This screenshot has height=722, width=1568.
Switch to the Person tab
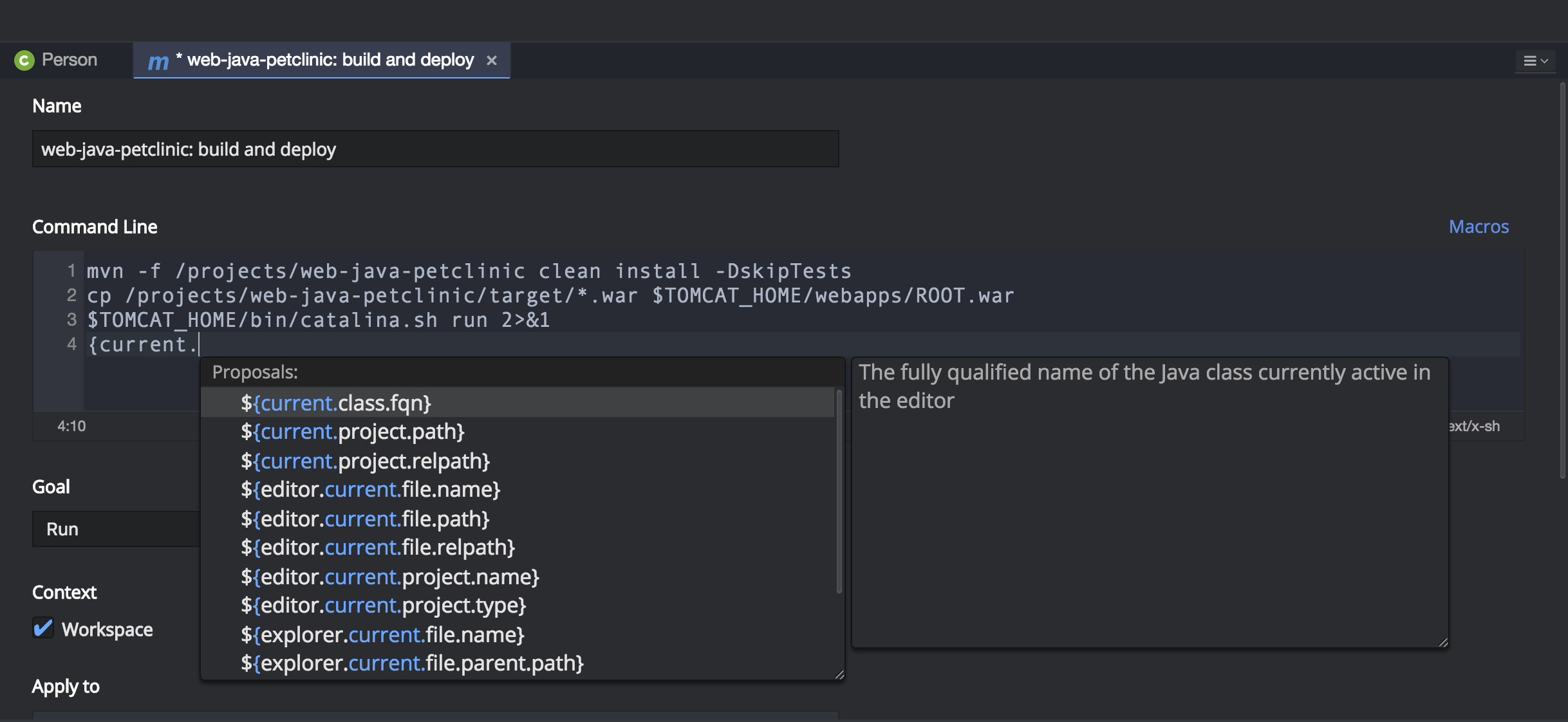pos(67,59)
